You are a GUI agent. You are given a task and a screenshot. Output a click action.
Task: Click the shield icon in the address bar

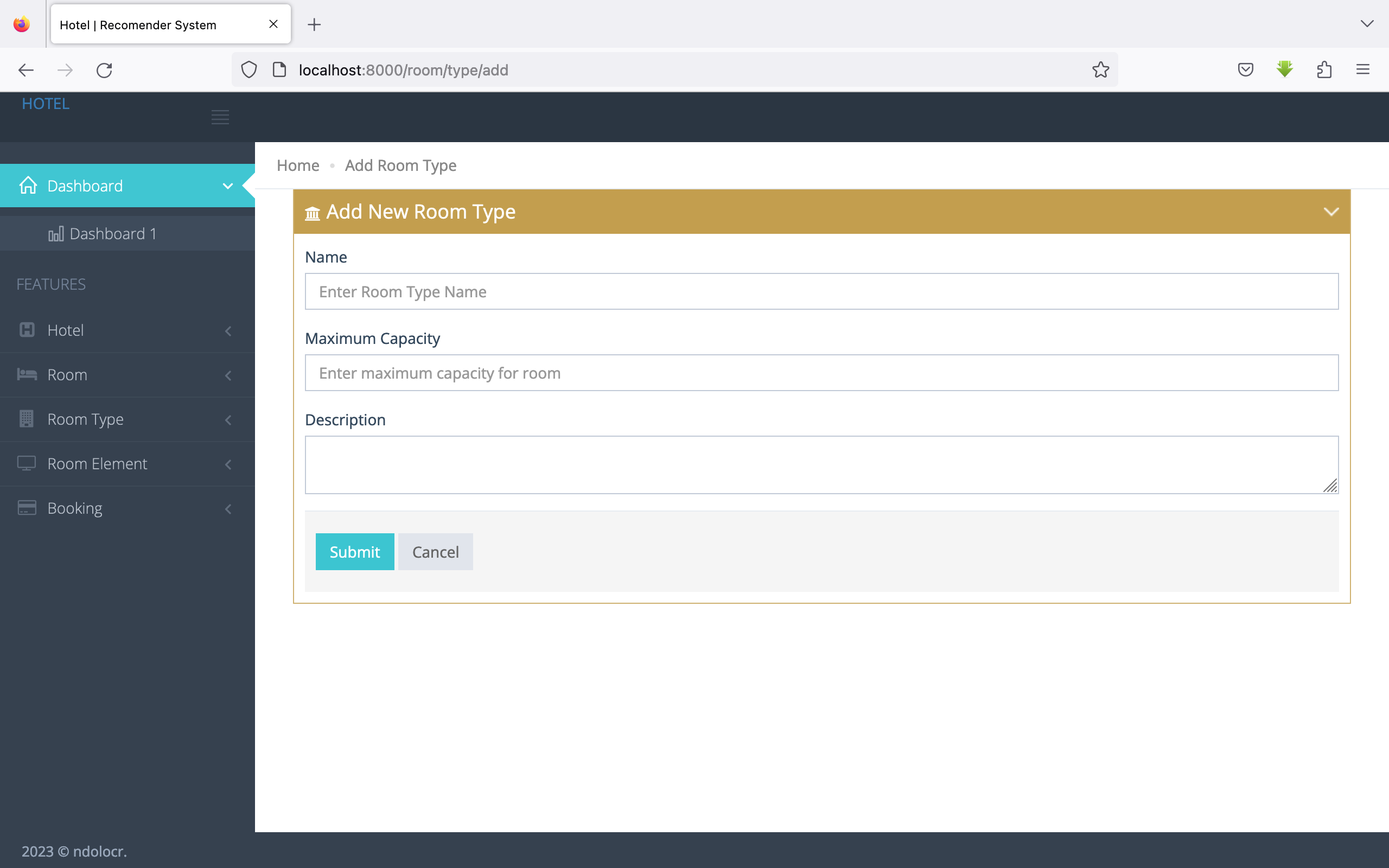[x=249, y=69]
